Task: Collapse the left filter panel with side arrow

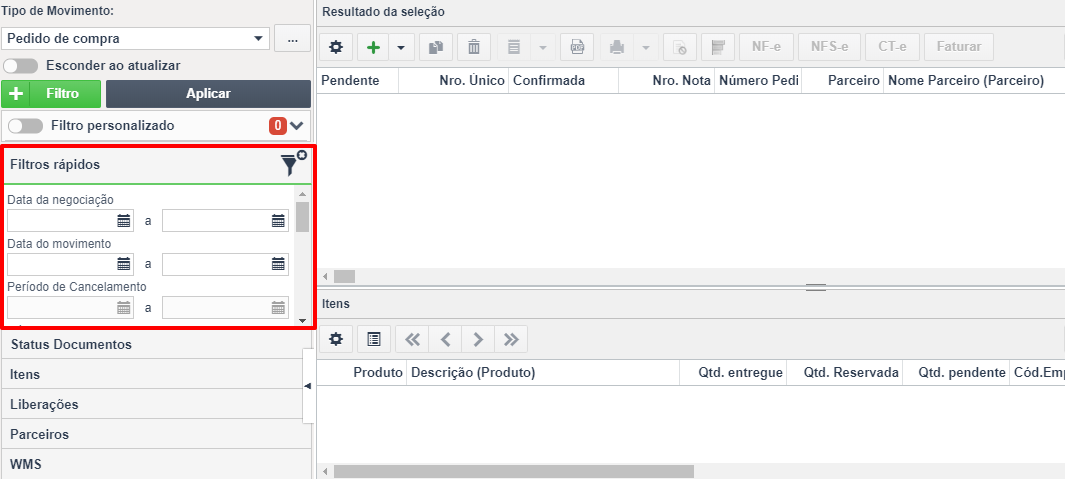Action: [x=308, y=386]
